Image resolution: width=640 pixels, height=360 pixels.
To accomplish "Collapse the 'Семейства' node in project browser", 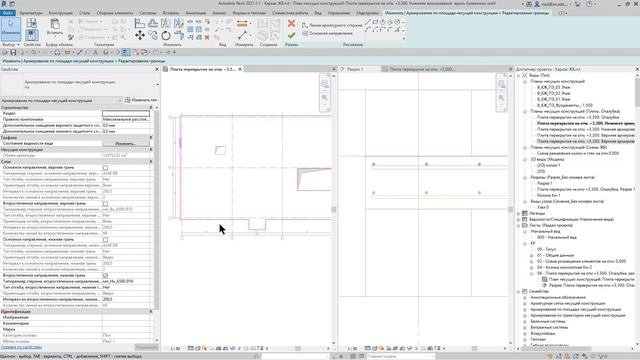I will 519,291.
